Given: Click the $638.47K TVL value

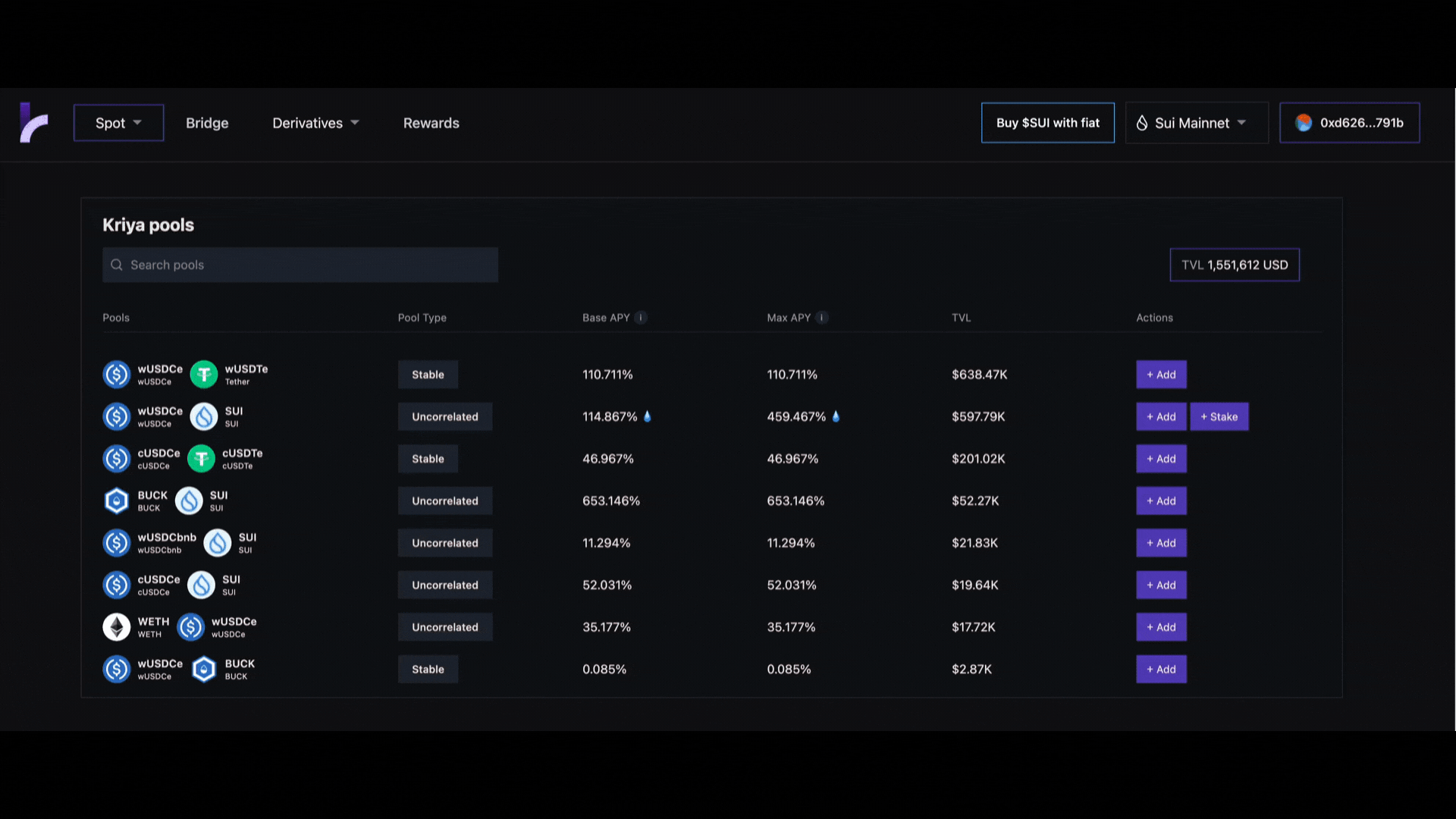Looking at the screenshot, I should 979,375.
